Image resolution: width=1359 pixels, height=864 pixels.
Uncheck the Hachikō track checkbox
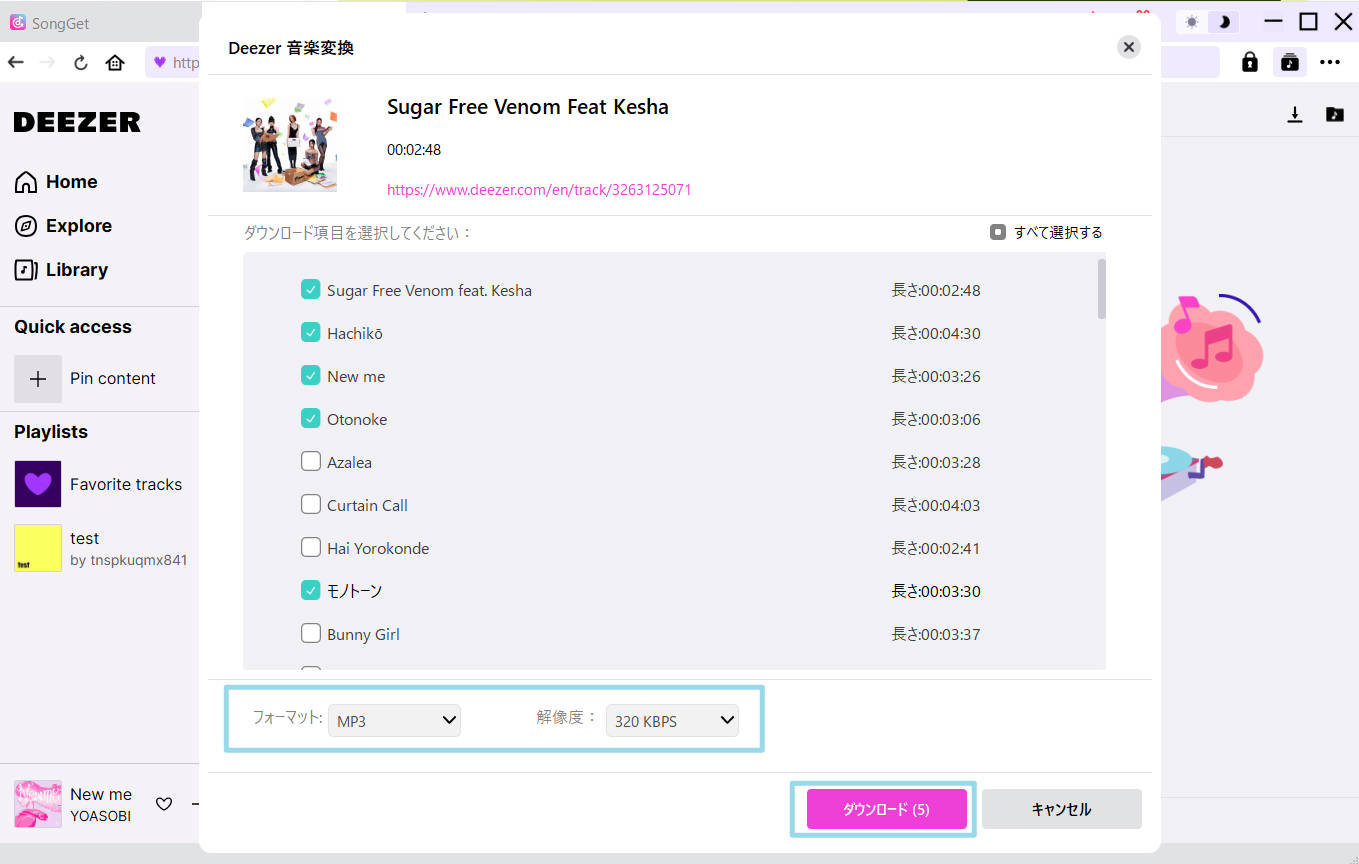pyautogui.click(x=311, y=333)
